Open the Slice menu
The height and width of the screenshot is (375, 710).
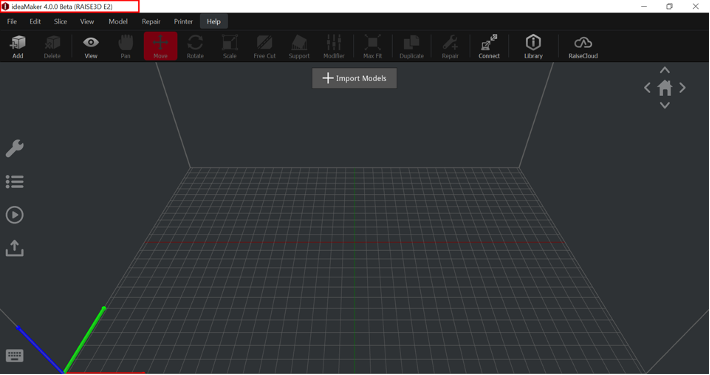click(x=60, y=21)
